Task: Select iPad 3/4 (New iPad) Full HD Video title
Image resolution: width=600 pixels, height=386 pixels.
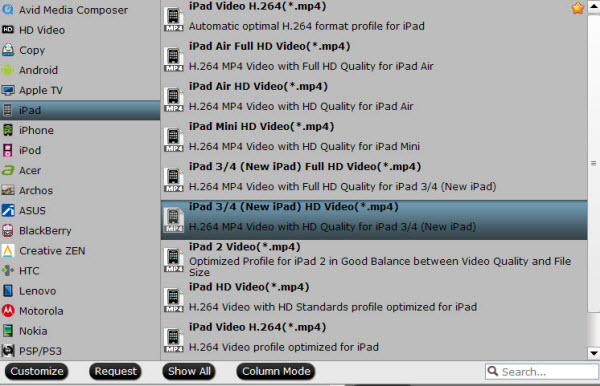Action: click(305, 167)
